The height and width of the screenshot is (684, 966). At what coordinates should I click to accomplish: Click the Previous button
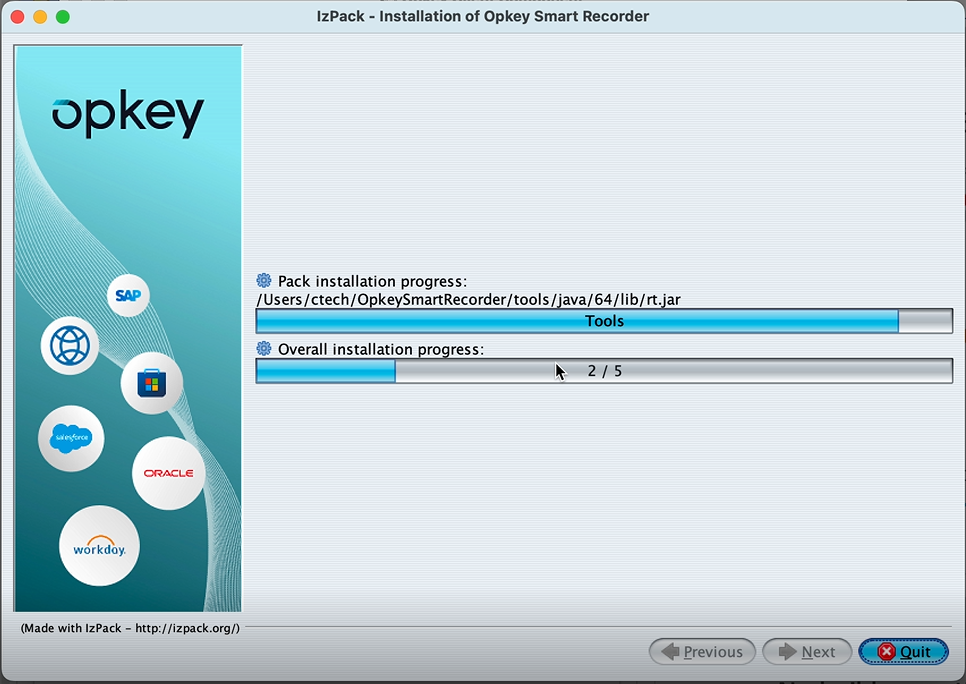702,651
